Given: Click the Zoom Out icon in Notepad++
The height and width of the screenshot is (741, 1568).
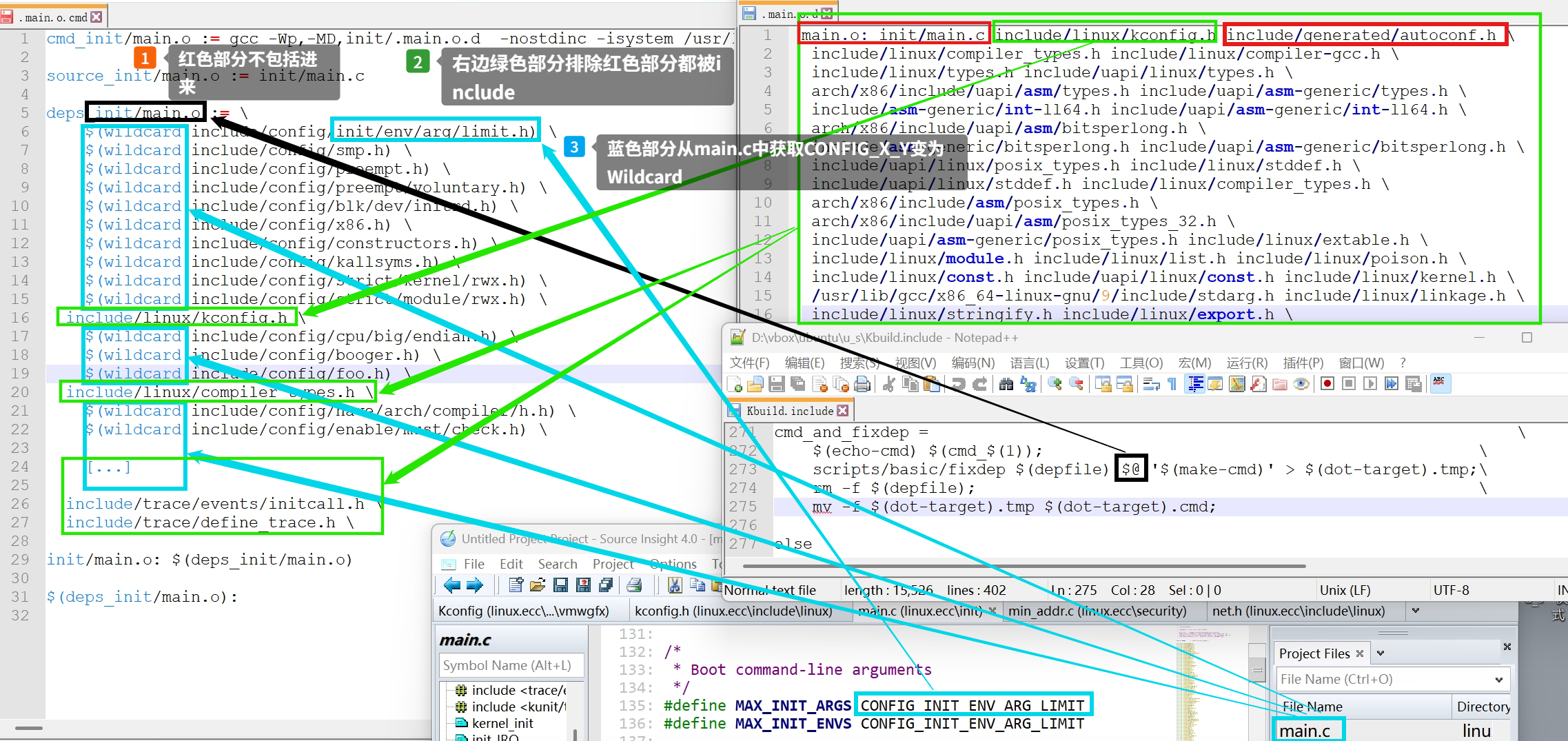Looking at the screenshot, I should [x=1076, y=384].
